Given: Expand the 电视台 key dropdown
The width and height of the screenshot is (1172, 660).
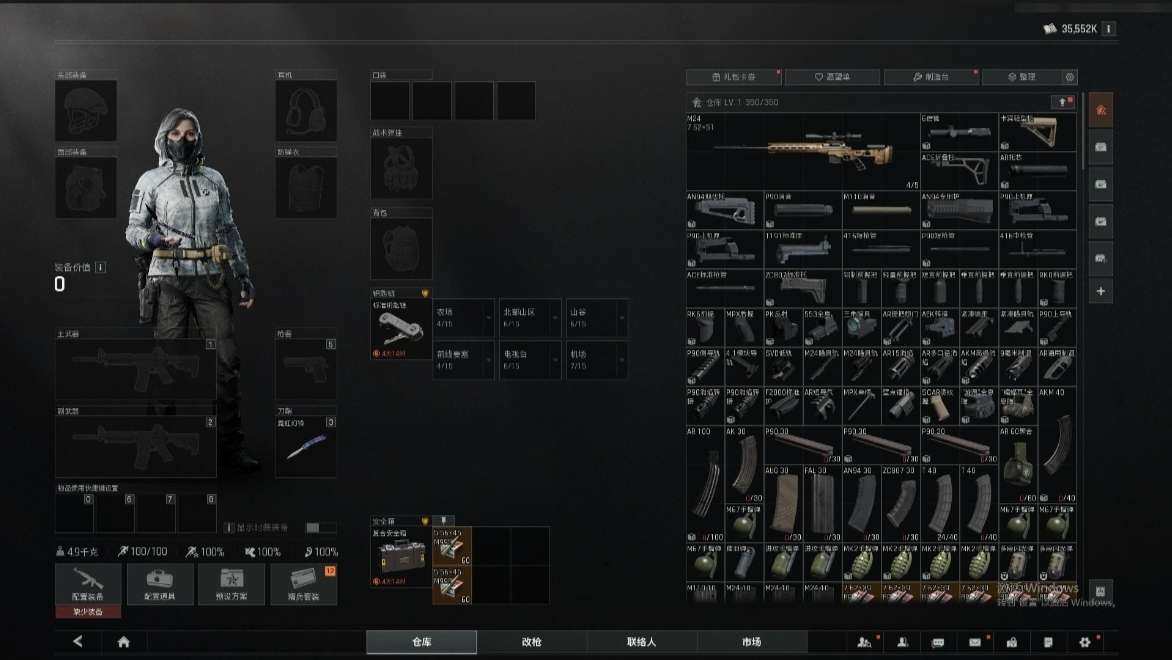Looking at the screenshot, I should (554, 360).
